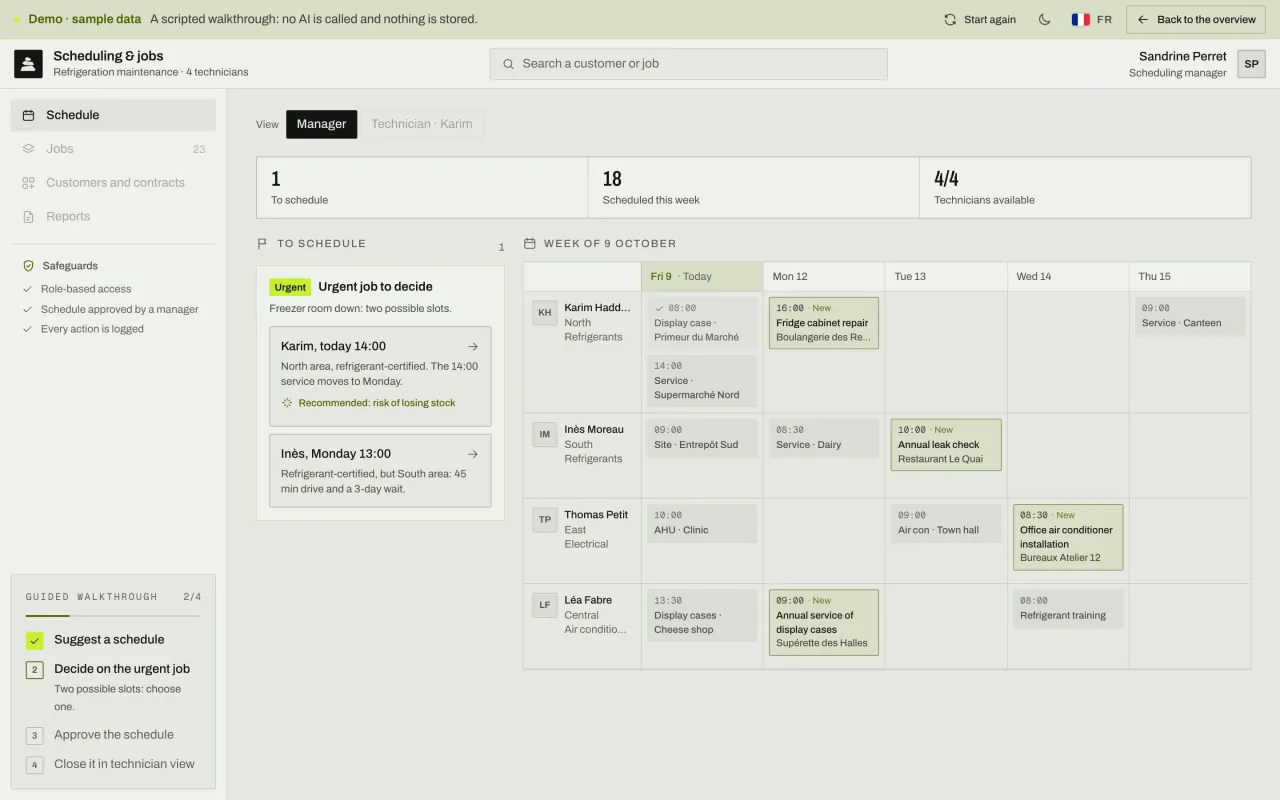Viewport: 1280px width, 800px height.
Task: Click the arrow on Inès, Monday 13:00 slot
Action: 473,454
